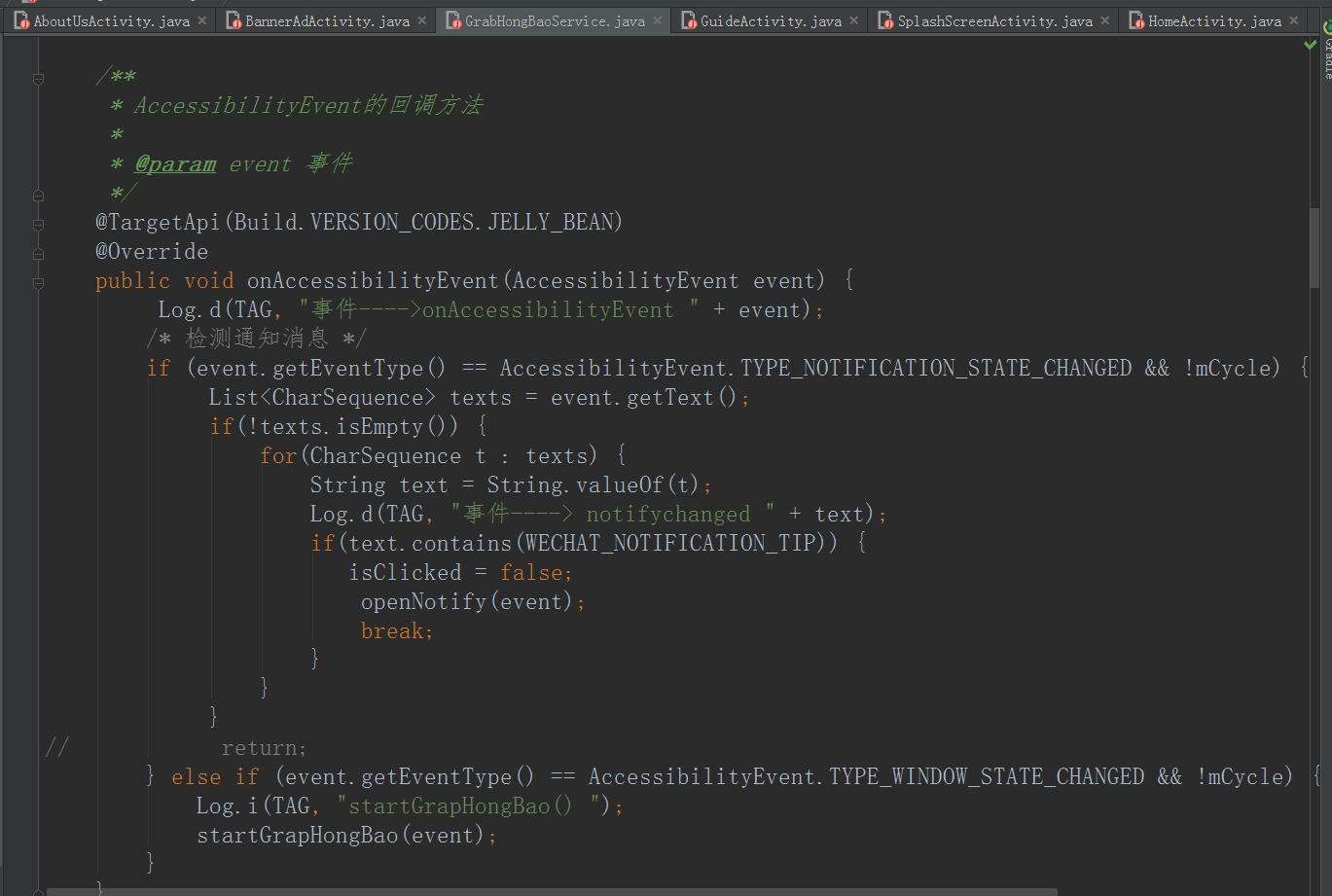Switch to the SplashScreenActivity.java tab
Image resolution: width=1332 pixels, height=896 pixels.
pyautogui.click(x=994, y=20)
